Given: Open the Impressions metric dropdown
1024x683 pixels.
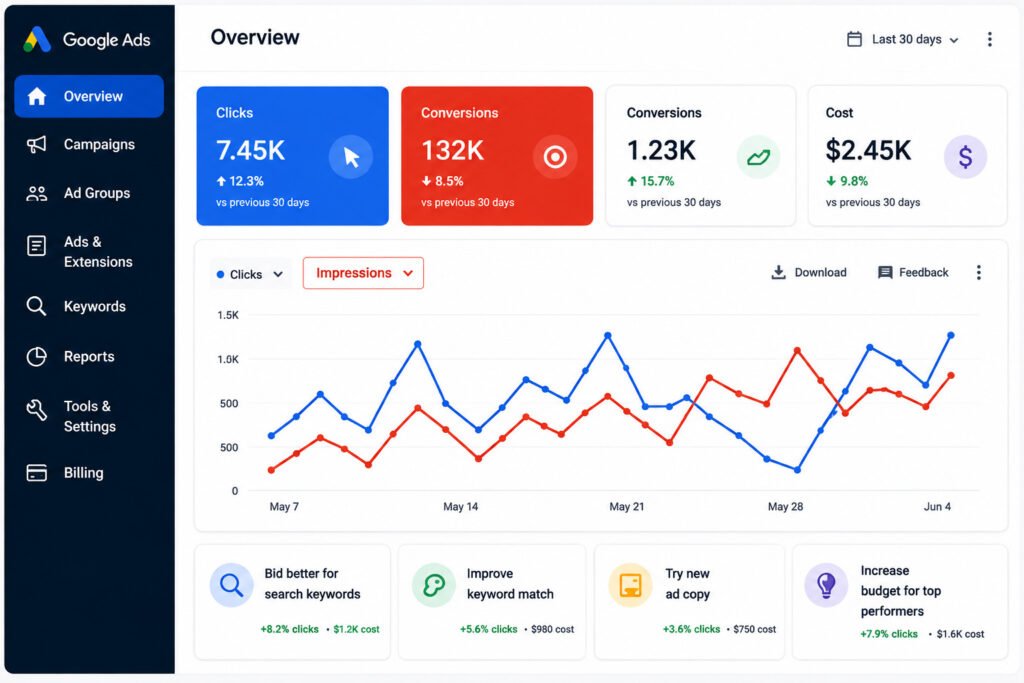Looking at the screenshot, I should click(363, 273).
